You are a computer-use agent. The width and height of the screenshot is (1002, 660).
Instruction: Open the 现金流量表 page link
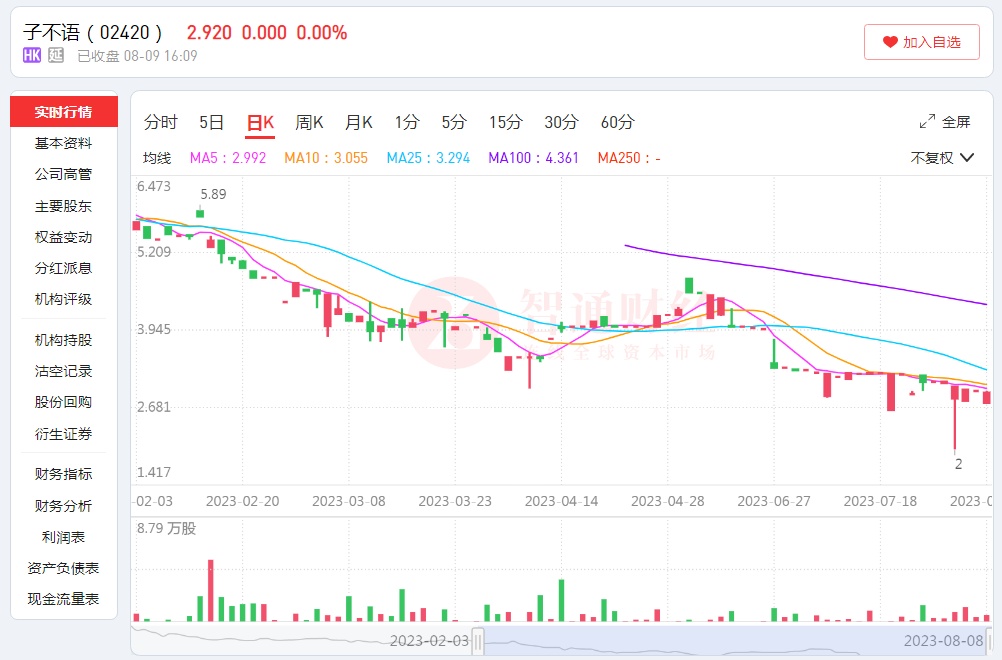pos(63,599)
